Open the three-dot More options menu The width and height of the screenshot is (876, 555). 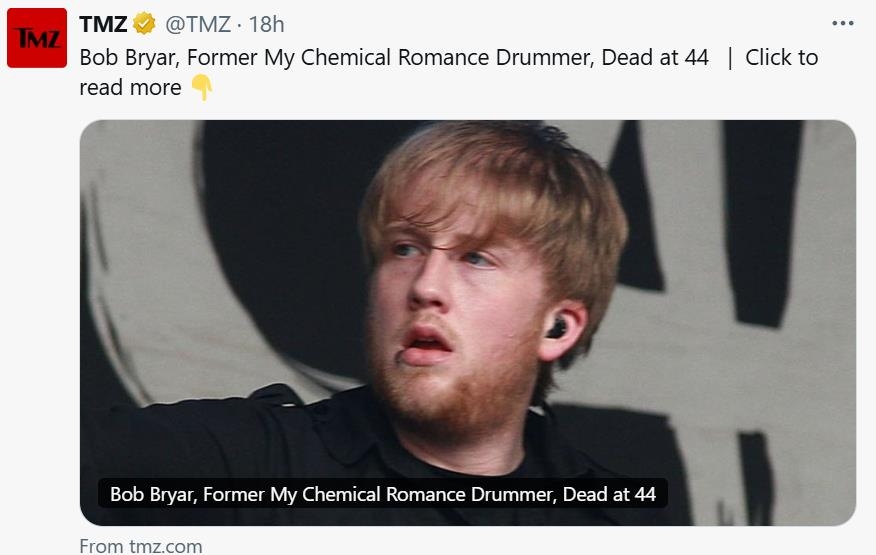click(x=843, y=24)
